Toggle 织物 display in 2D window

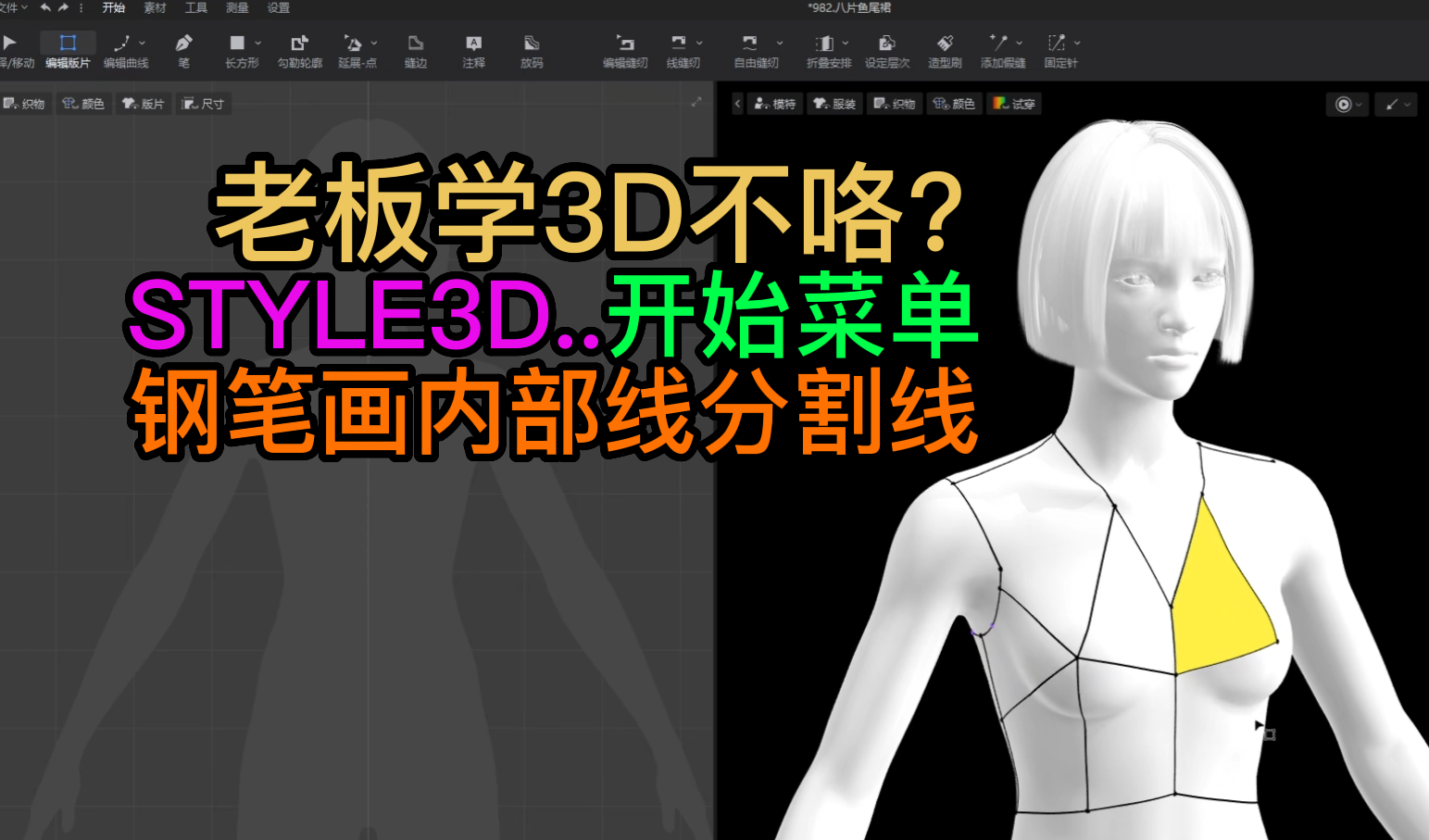pyautogui.click(x=24, y=104)
